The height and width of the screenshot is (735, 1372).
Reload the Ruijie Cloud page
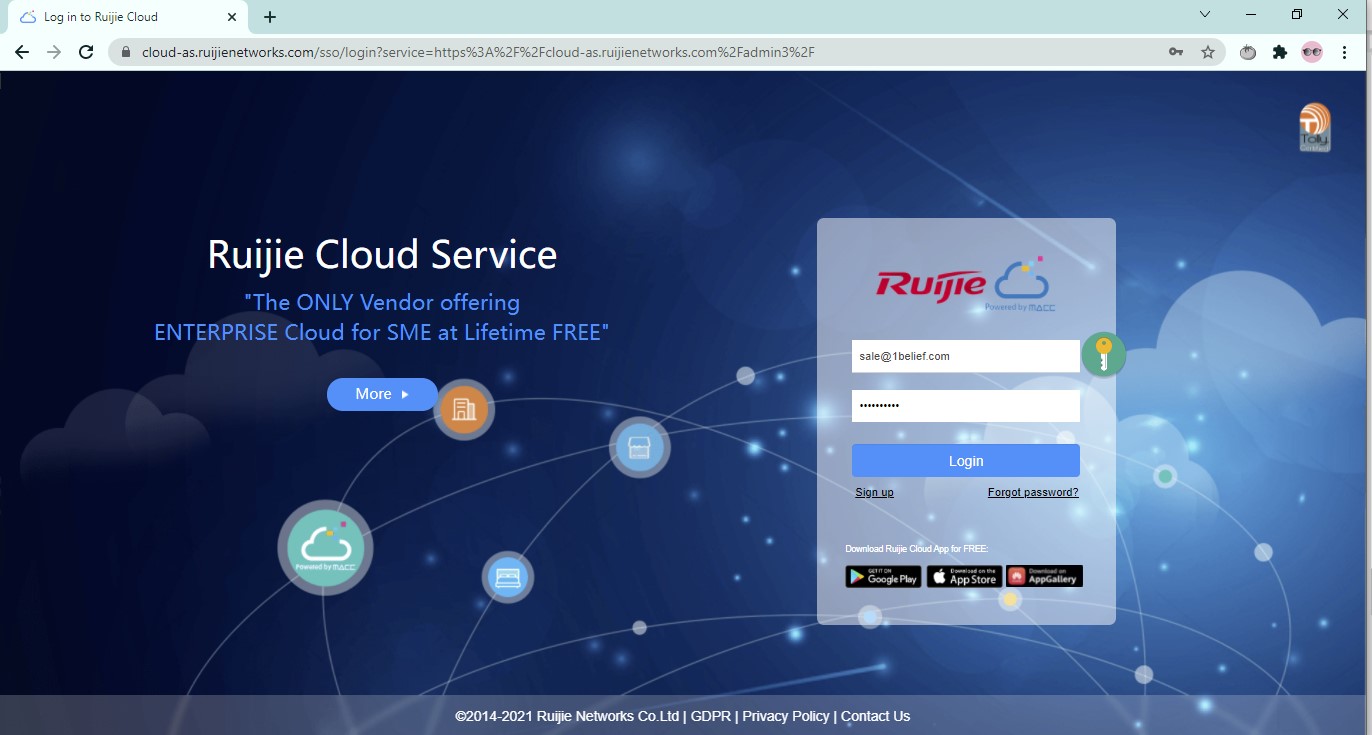click(x=86, y=52)
